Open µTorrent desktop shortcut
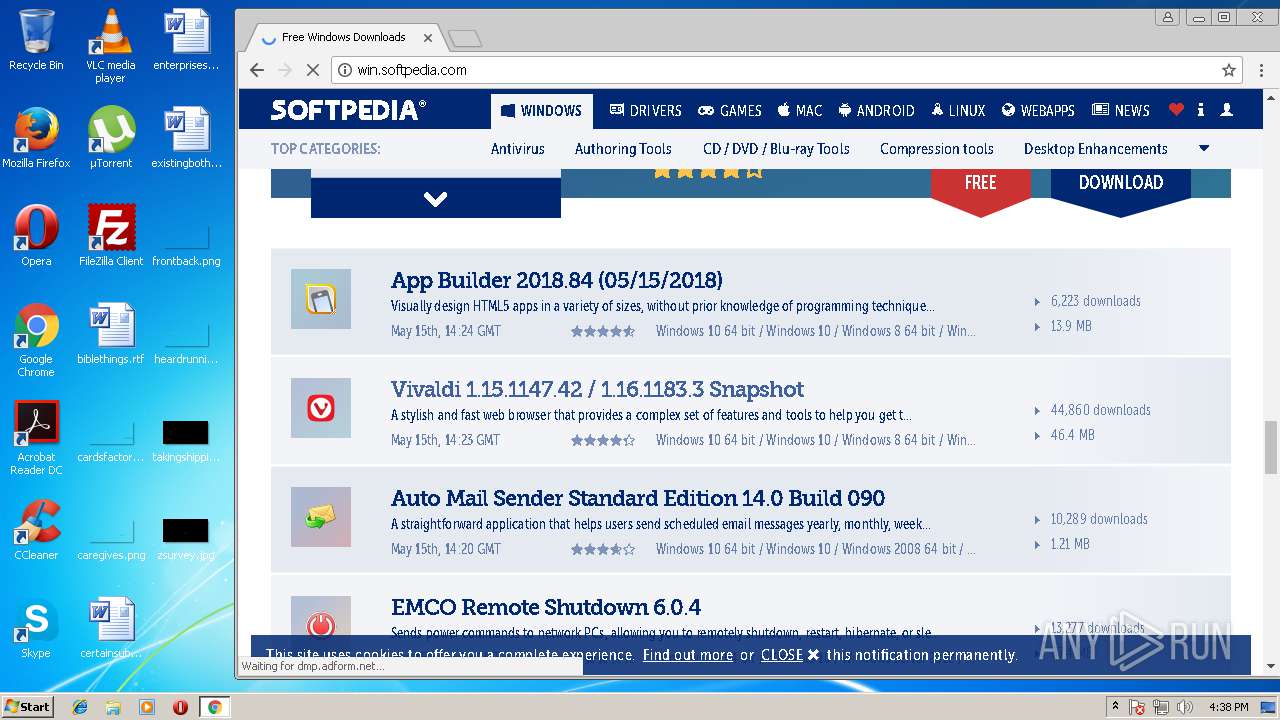 tap(110, 138)
